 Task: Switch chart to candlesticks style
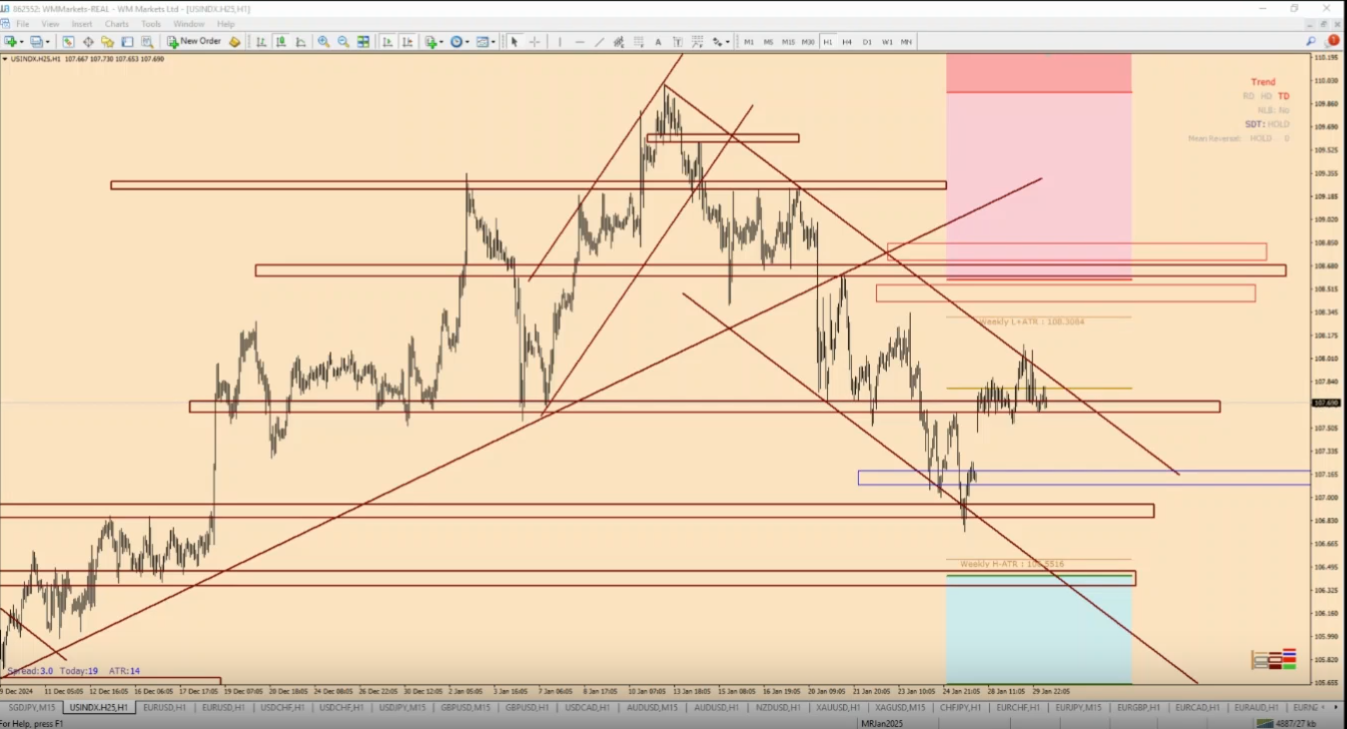[281, 42]
